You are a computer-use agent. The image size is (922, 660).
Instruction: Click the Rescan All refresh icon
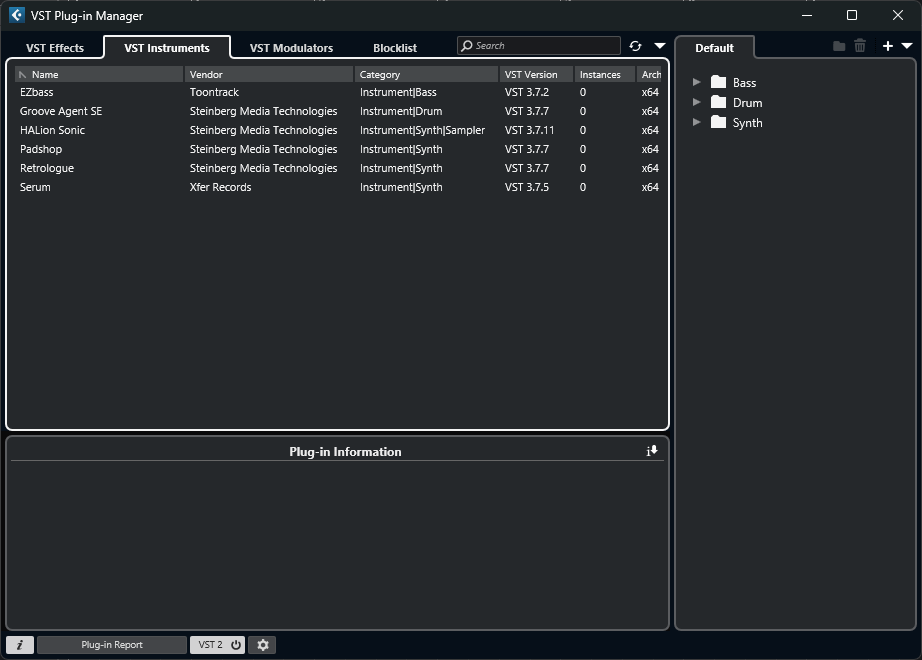tap(635, 46)
